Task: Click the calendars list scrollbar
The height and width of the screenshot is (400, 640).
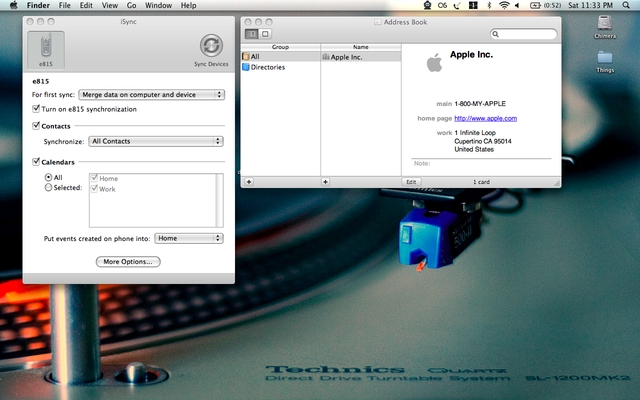Action: pyautogui.click(x=220, y=200)
